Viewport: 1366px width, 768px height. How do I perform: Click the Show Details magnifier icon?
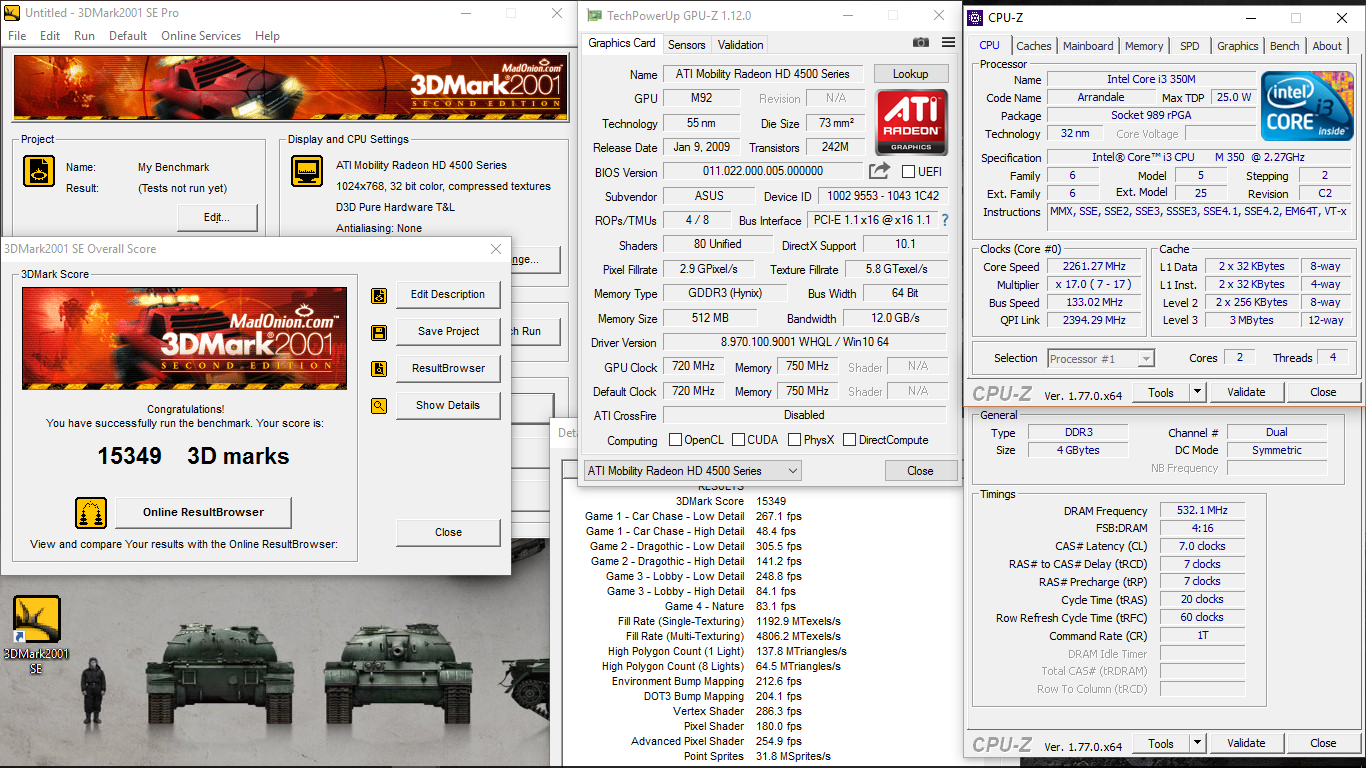379,406
